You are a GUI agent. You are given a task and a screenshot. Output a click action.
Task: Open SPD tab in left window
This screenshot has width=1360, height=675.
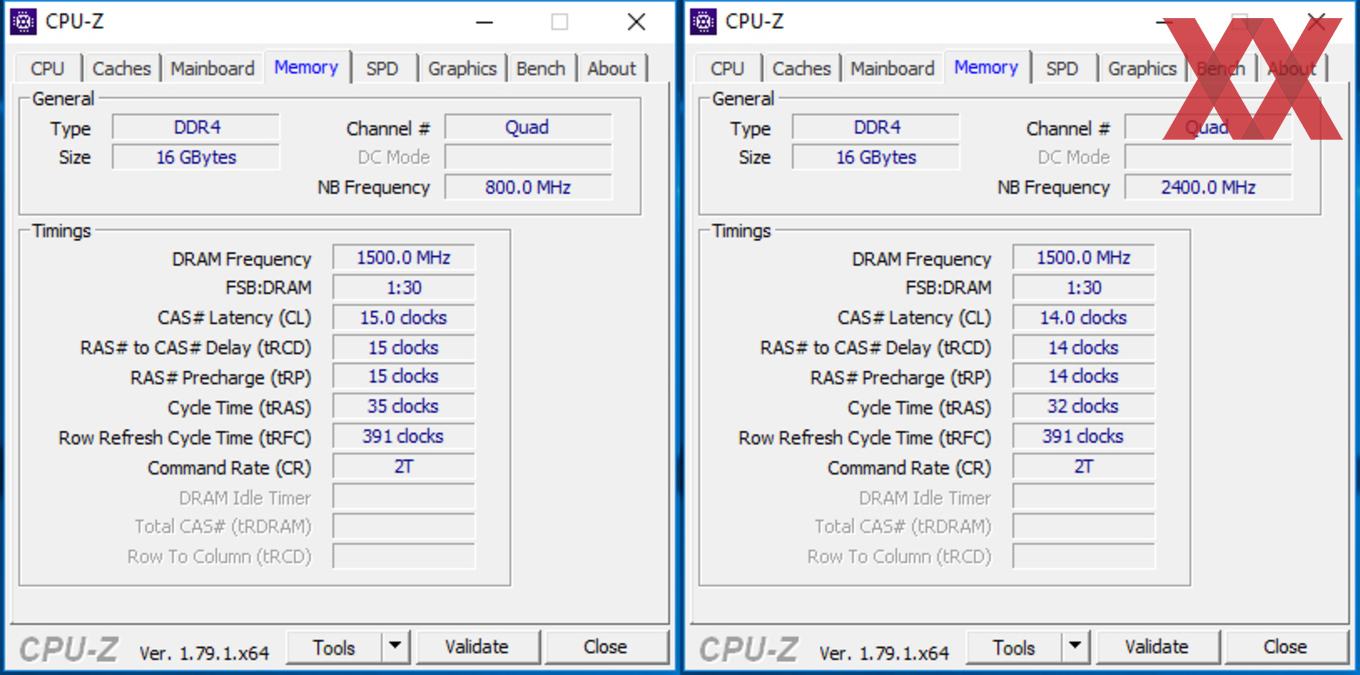382,68
